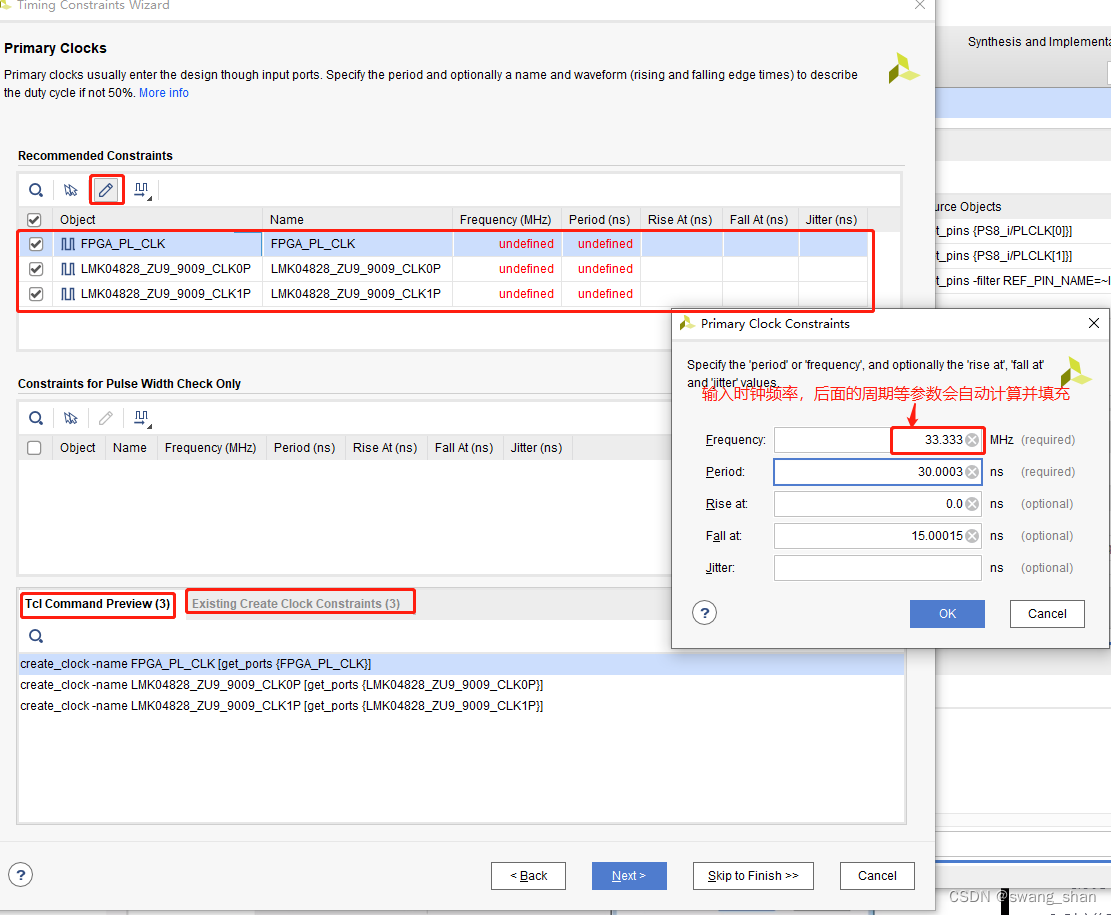Open help in Primary Clock Constraints dialog
The width and height of the screenshot is (1111, 915).
coord(704,613)
